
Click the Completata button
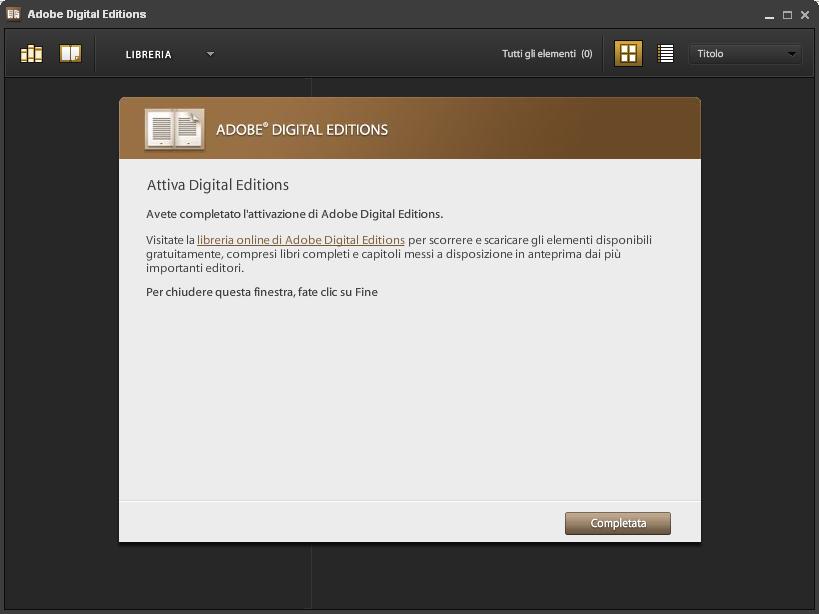coord(618,523)
